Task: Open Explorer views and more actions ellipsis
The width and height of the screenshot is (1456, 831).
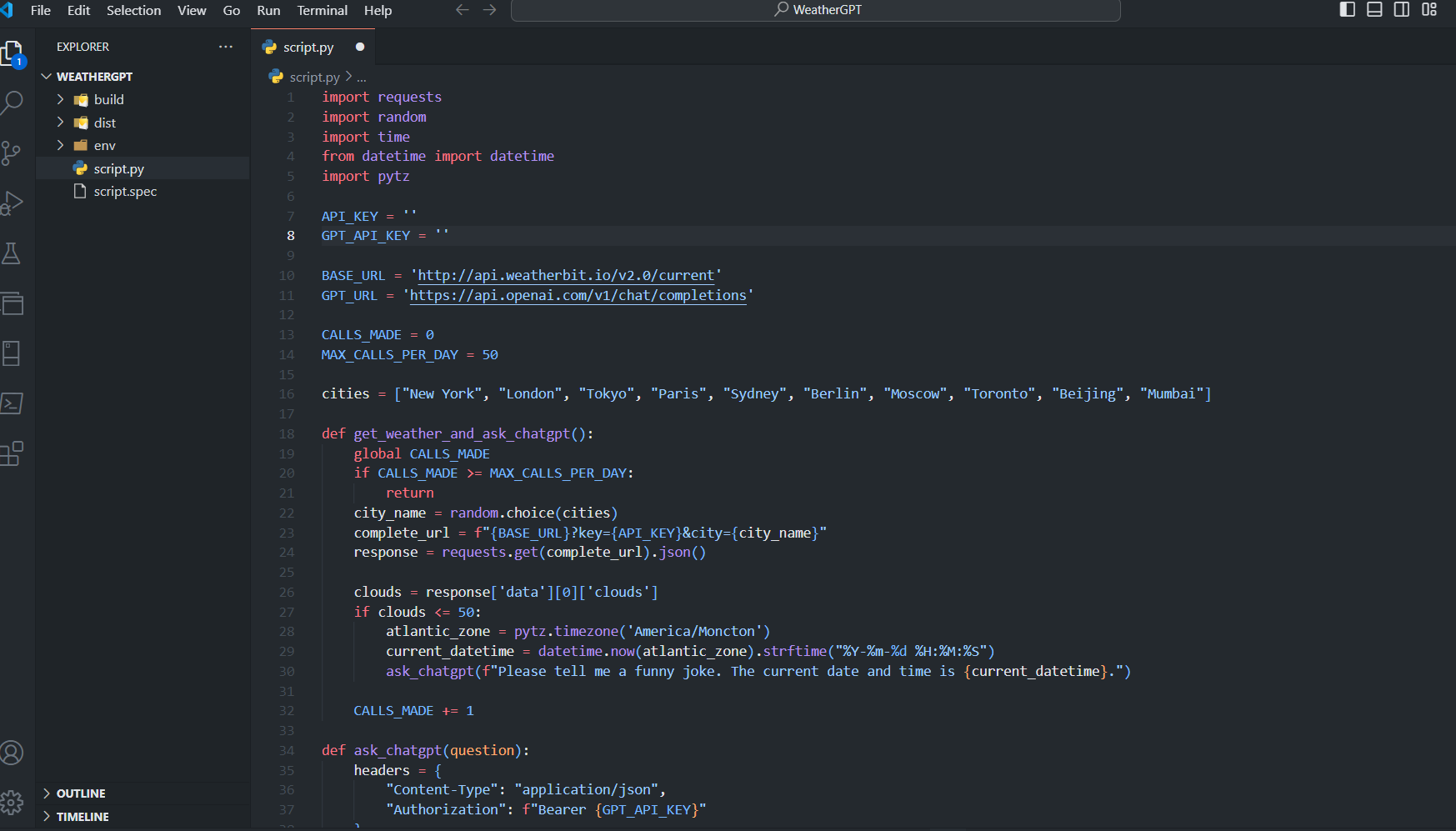Action: point(226,47)
